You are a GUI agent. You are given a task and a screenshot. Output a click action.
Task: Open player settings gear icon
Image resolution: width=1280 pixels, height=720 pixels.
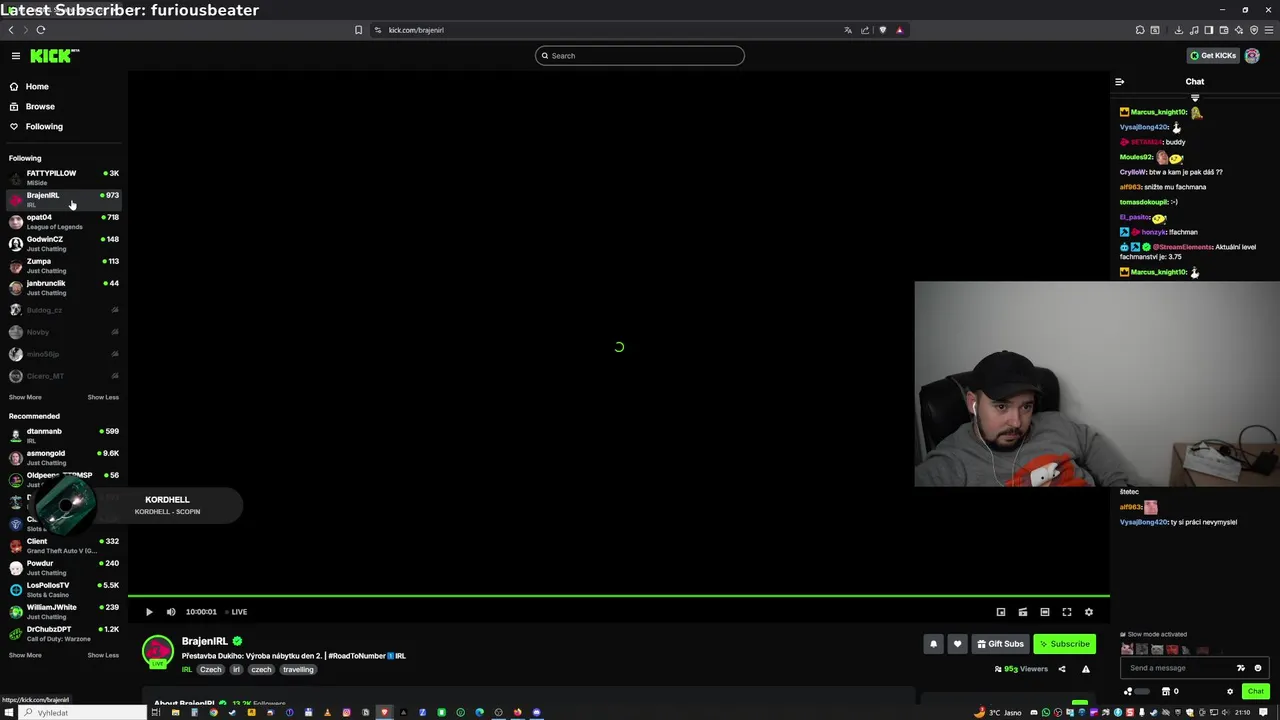pos(1089,612)
